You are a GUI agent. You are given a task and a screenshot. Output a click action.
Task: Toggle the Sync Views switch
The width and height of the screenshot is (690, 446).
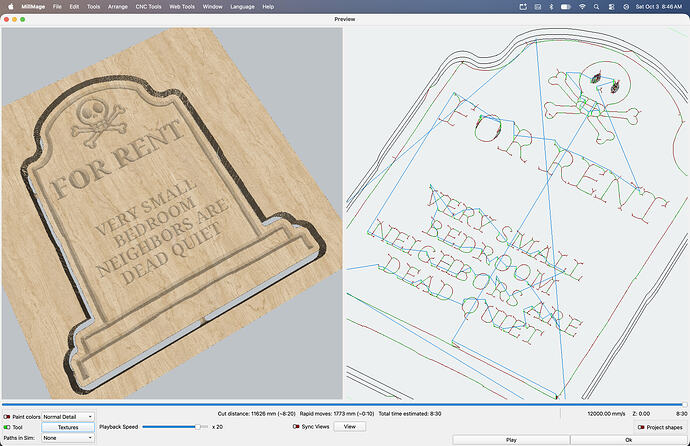pos(296,426)
